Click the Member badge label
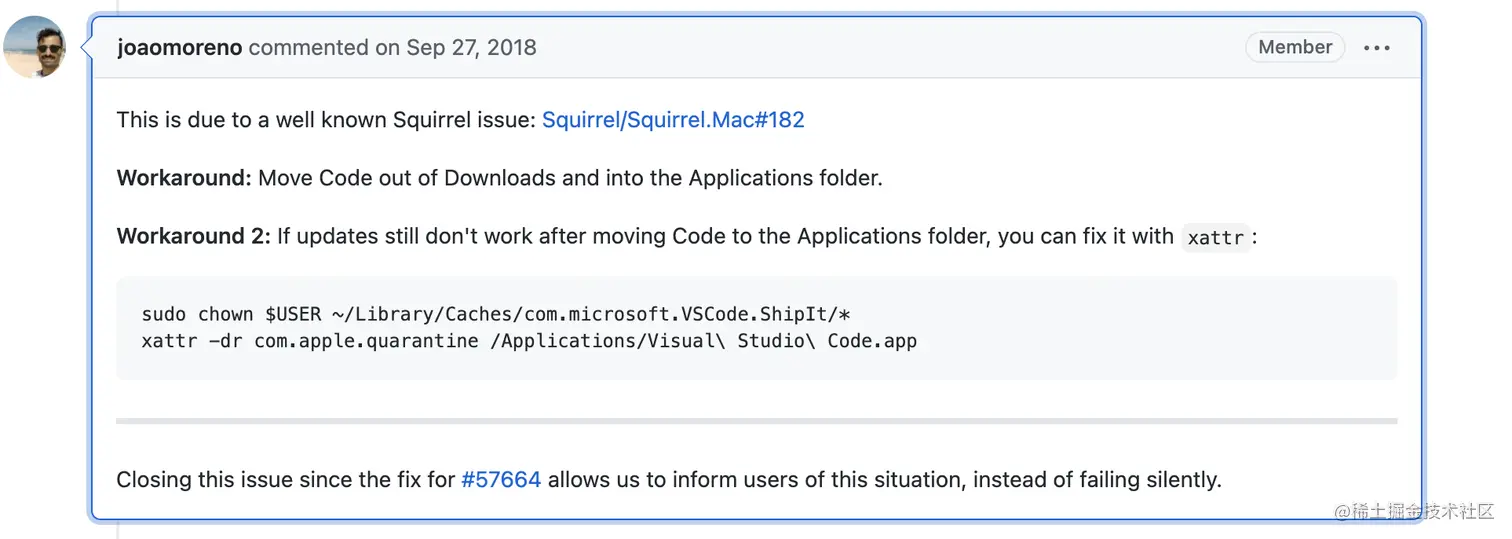The height and width of the screenshot is (539, 1512). (x=1295, y=47)
